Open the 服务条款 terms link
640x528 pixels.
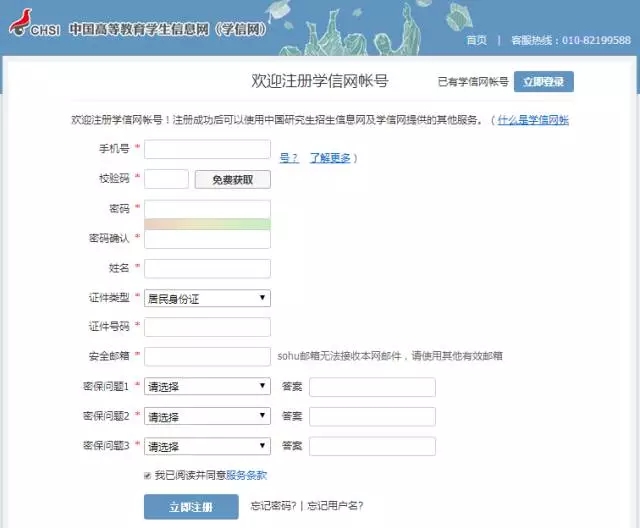coord(247,476)
